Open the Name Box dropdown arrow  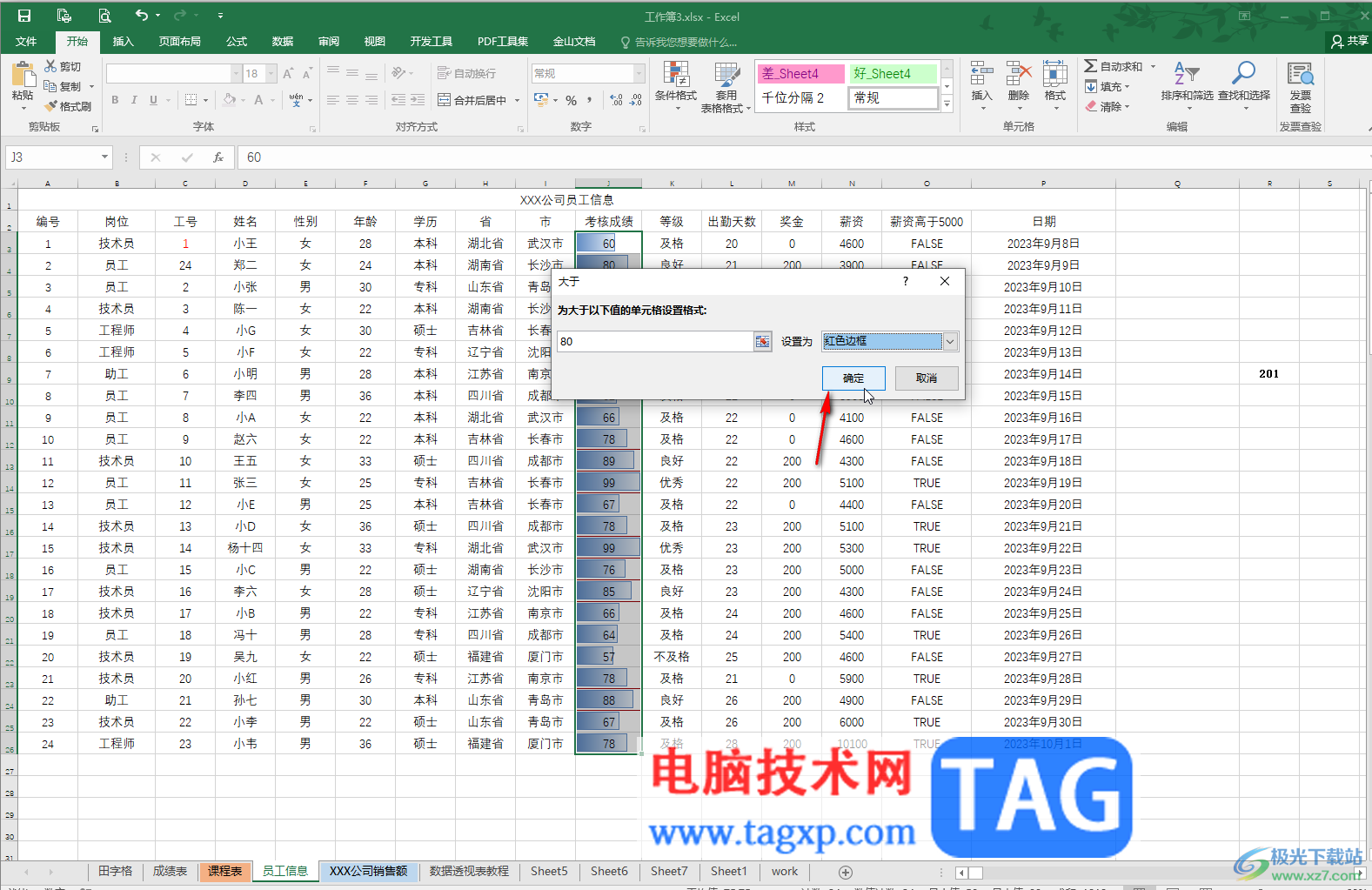104,157
